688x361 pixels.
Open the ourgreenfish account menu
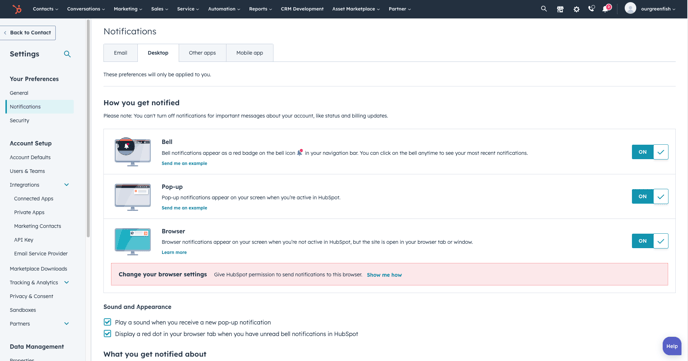(658, 9)
